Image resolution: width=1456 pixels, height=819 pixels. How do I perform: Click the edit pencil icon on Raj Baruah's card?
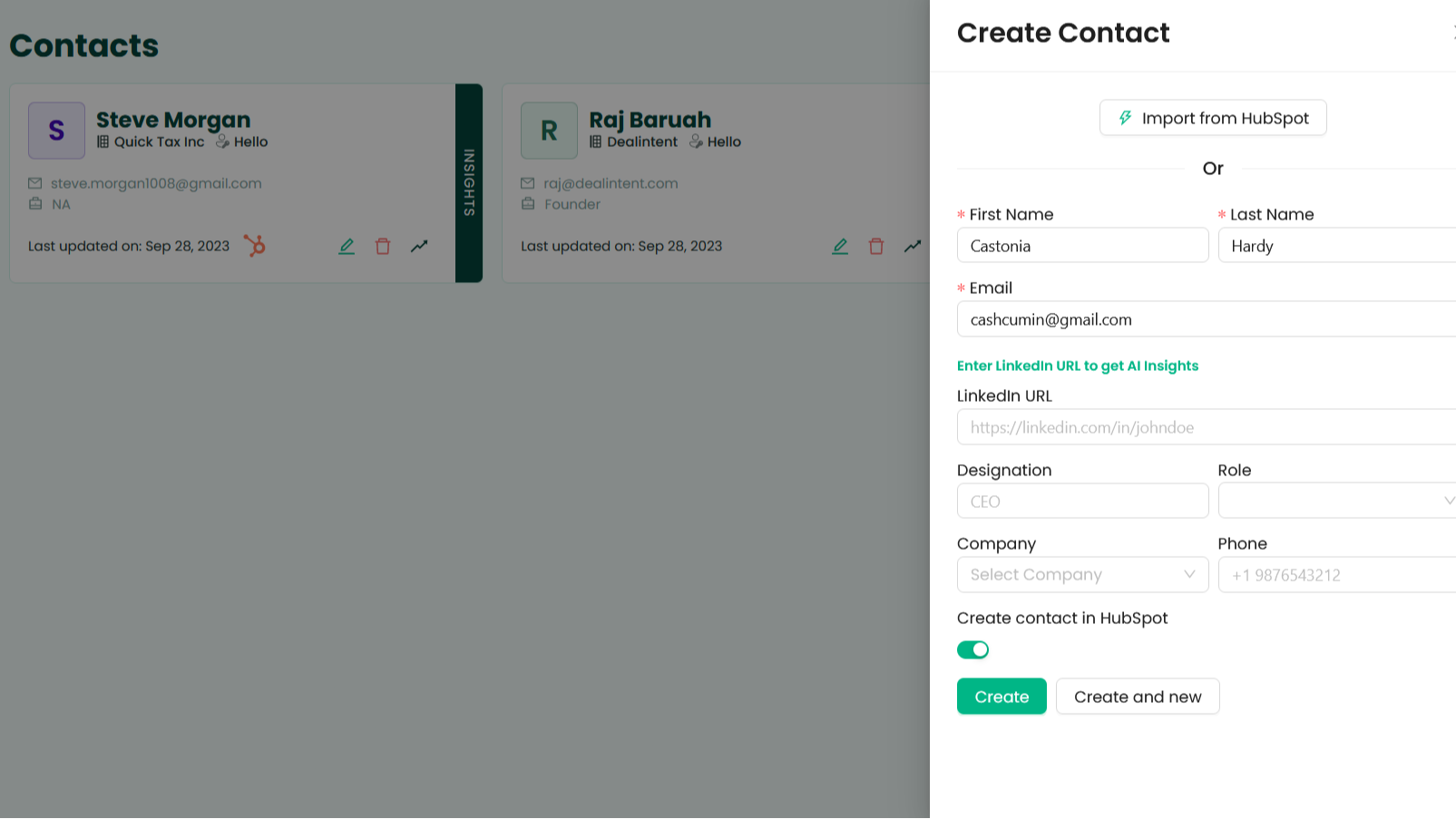(839, 246)
